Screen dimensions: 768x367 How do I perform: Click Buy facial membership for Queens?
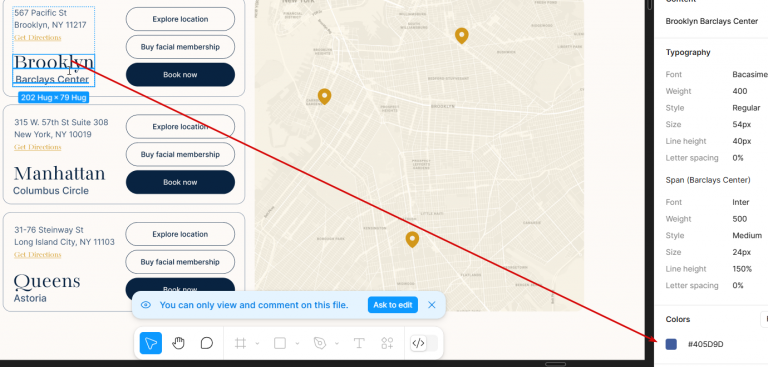coord(180,262)
